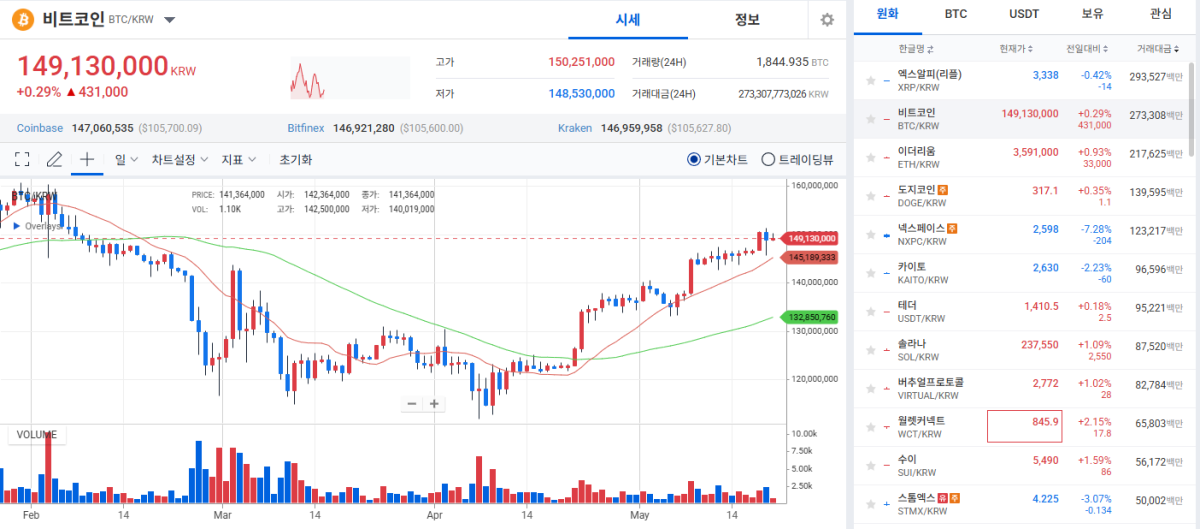This screenshot has width=1200, height=529.
Task: Select 기본차트 radio option
Action: click(x=717, y=159)
